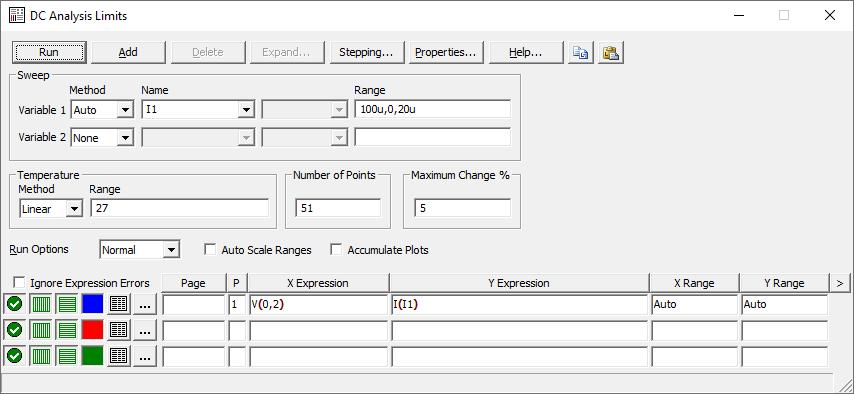Image resolution: width=854 pixels, height=394 pixels.
Task: Open Variable 1 Method dropdown showing Auto
Action: tap(102, 110)
